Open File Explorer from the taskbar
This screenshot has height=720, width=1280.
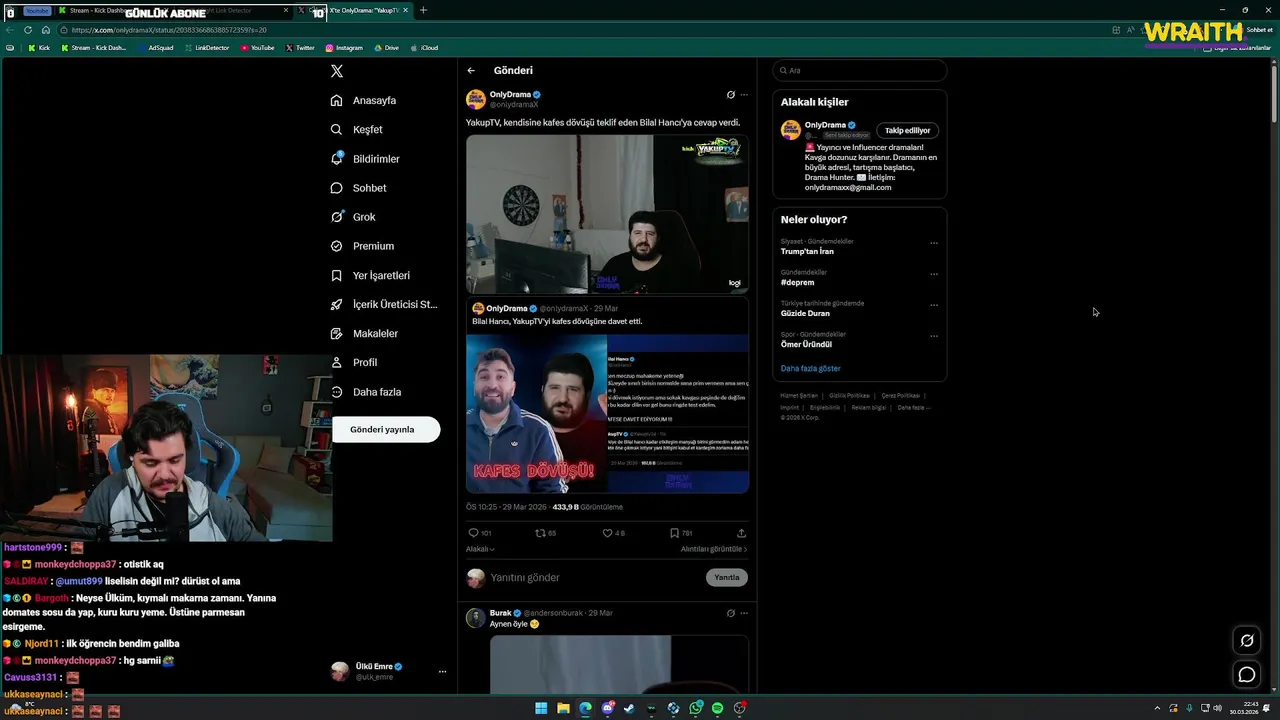[x=563, y=708]
